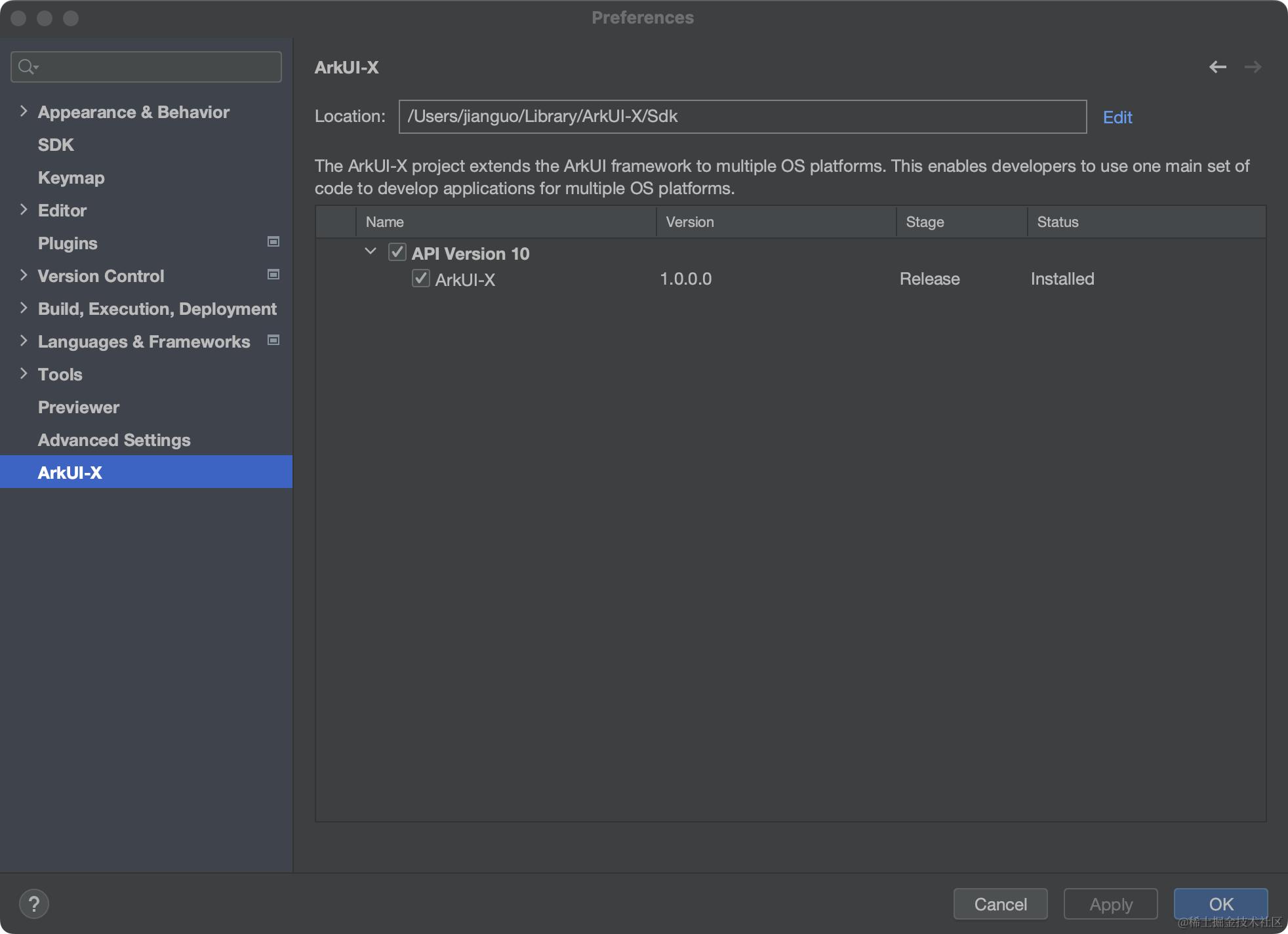This screenshot has height=934, width=1288.
Task: Click the SDK Location path field
Action: click(742, 117)
